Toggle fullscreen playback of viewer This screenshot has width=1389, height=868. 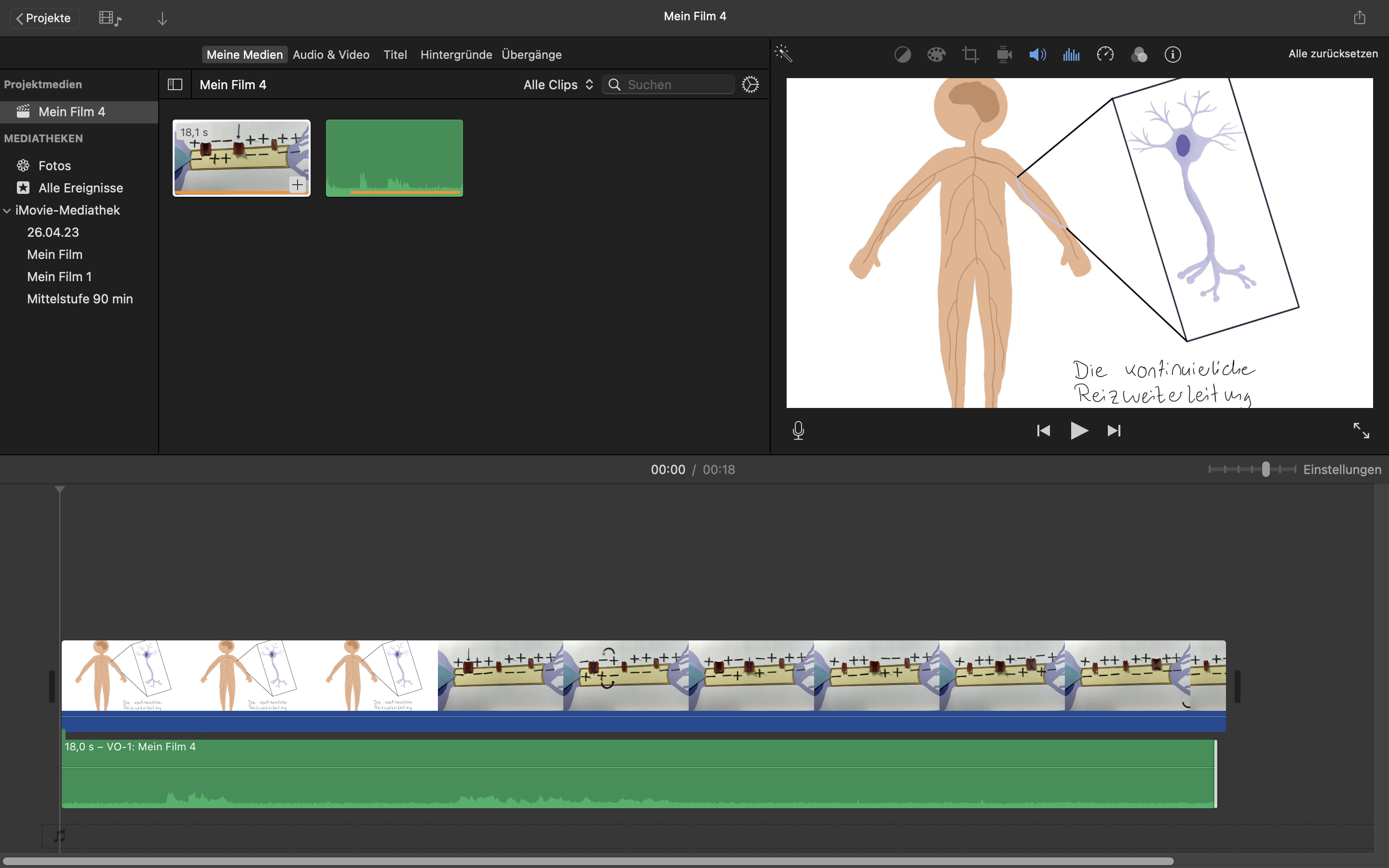pyautogui.click(x=1361, y=431)
